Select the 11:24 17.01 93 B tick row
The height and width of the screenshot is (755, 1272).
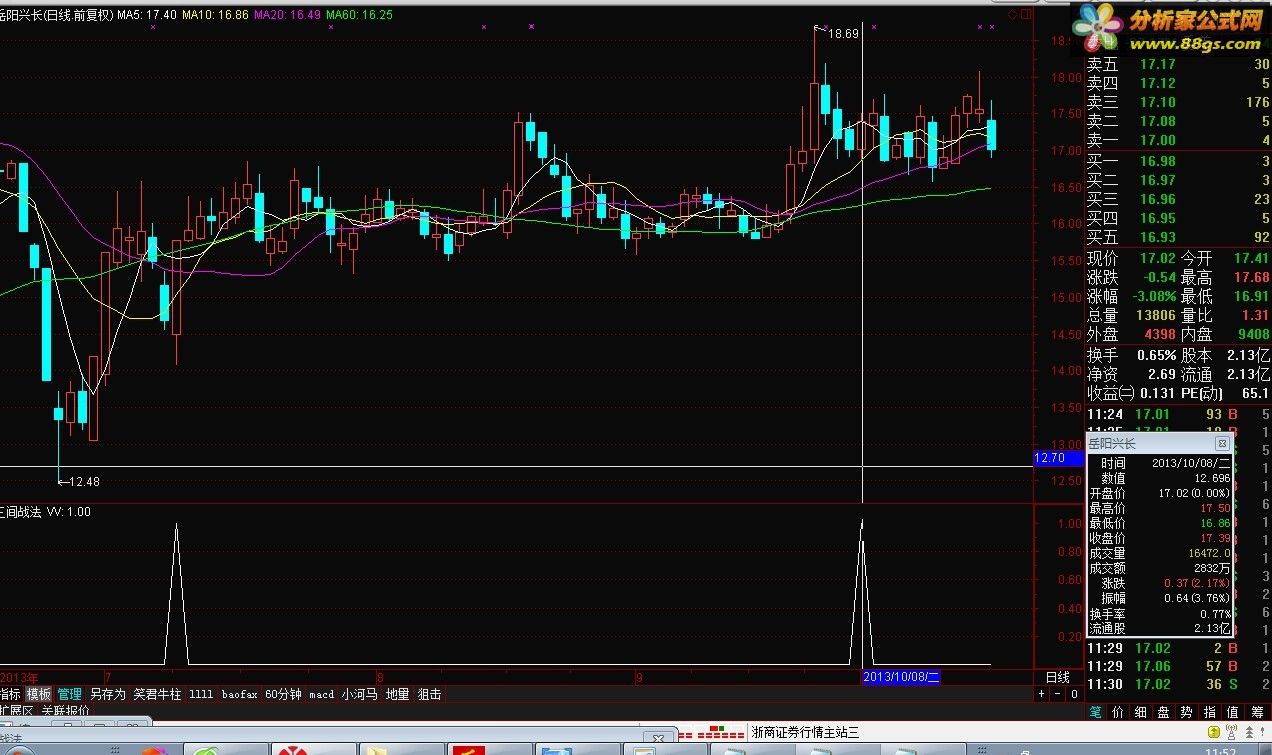(1178, 414)
